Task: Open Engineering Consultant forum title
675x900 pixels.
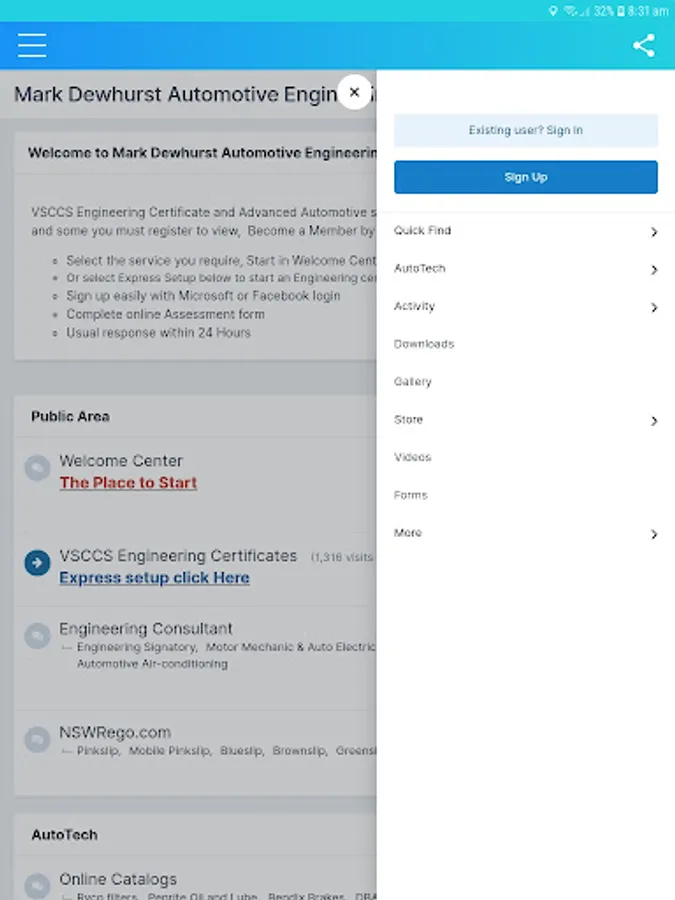Action: (x=146, y=629)
